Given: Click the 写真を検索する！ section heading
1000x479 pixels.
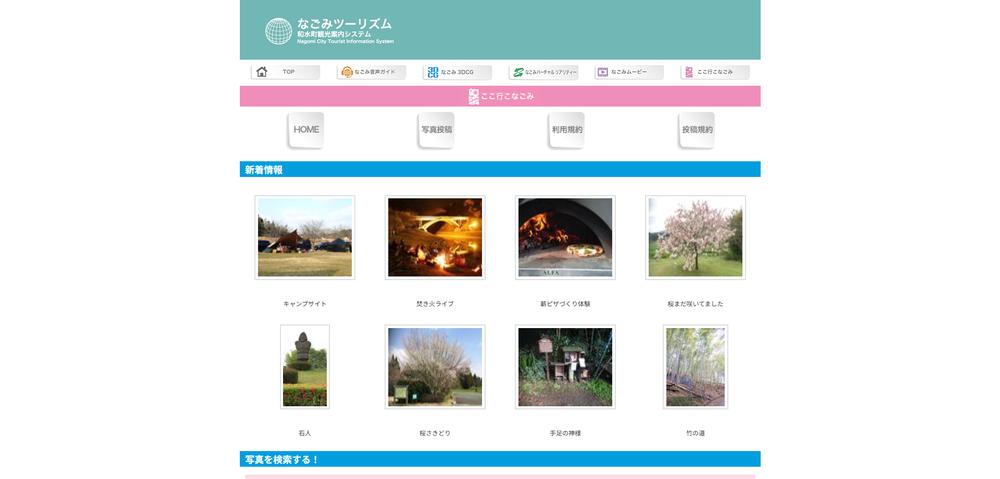Looking at the screenshot, I should (x=282, y=459).
